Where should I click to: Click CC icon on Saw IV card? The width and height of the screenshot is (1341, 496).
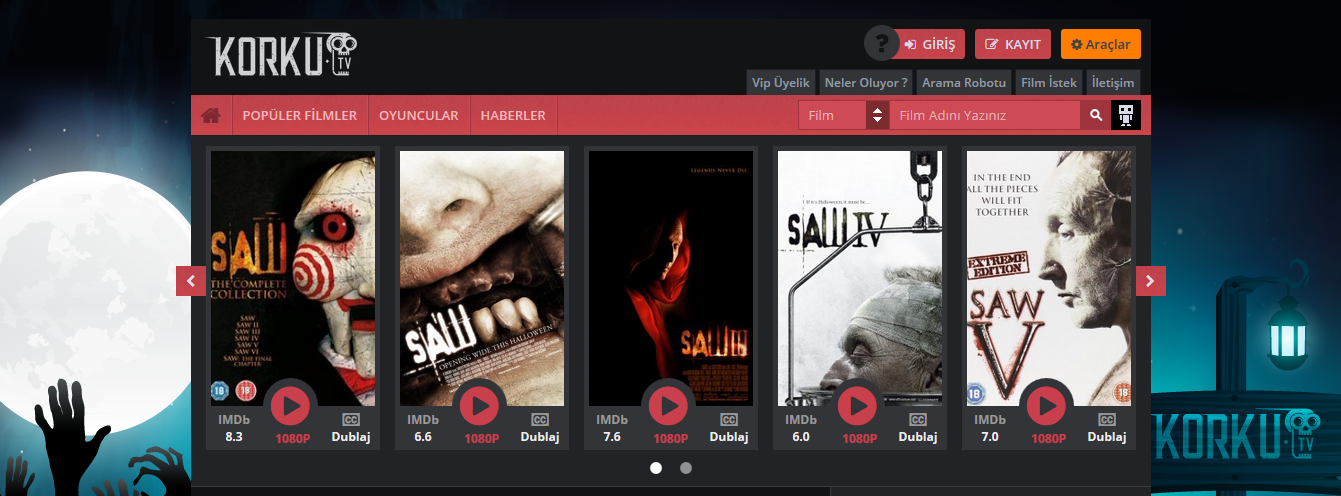918,420
